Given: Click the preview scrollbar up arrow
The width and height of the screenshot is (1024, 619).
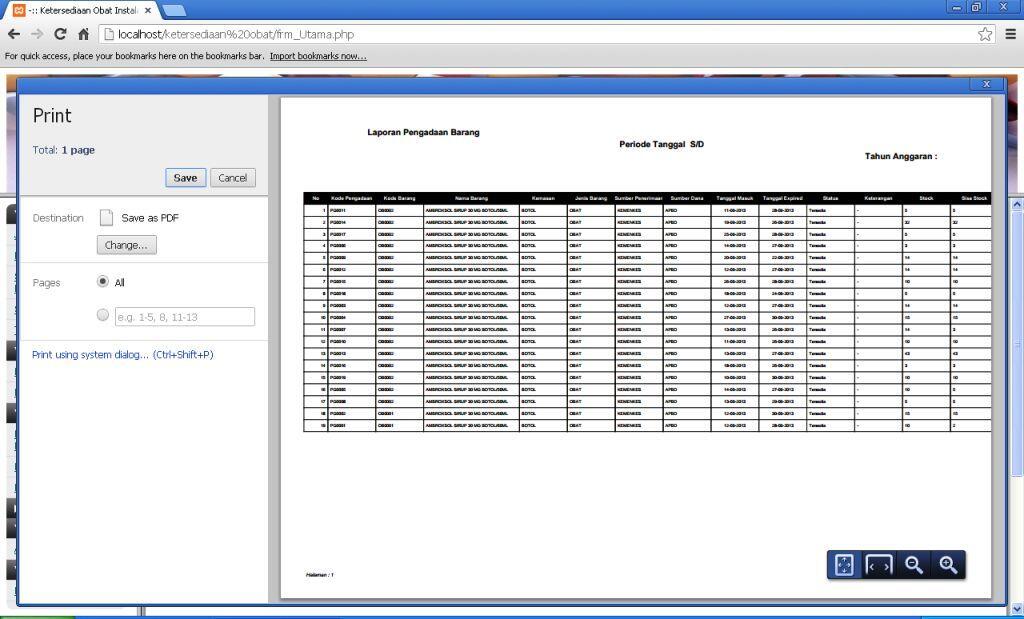Looking at the screenshot, I should [1017, 204].
